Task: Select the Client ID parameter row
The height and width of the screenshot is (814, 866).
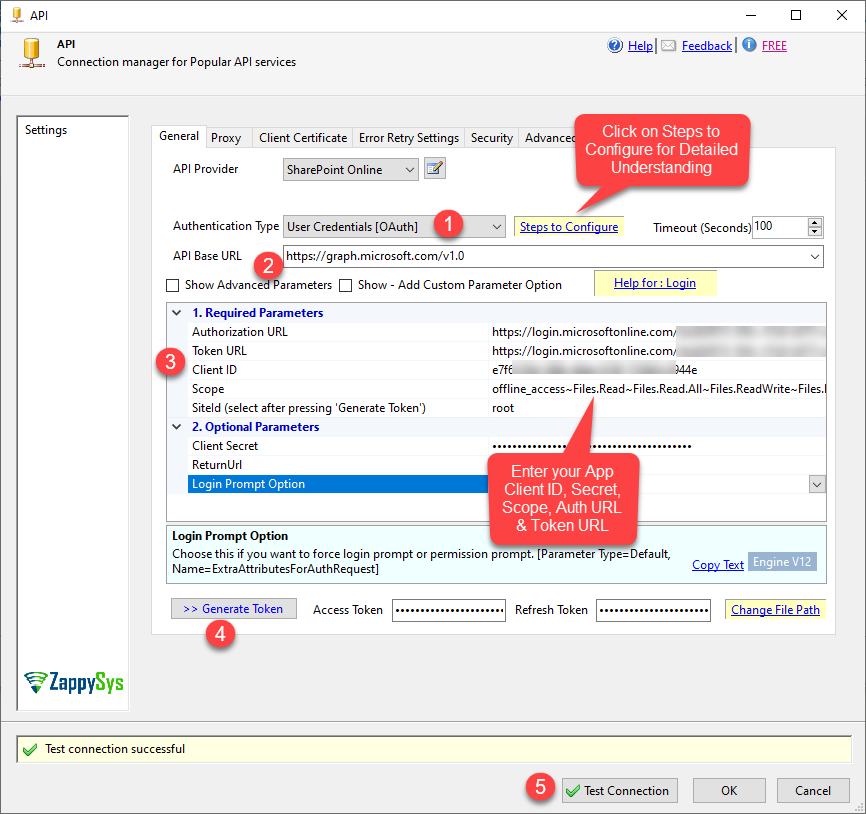Action: coord(507,370)
